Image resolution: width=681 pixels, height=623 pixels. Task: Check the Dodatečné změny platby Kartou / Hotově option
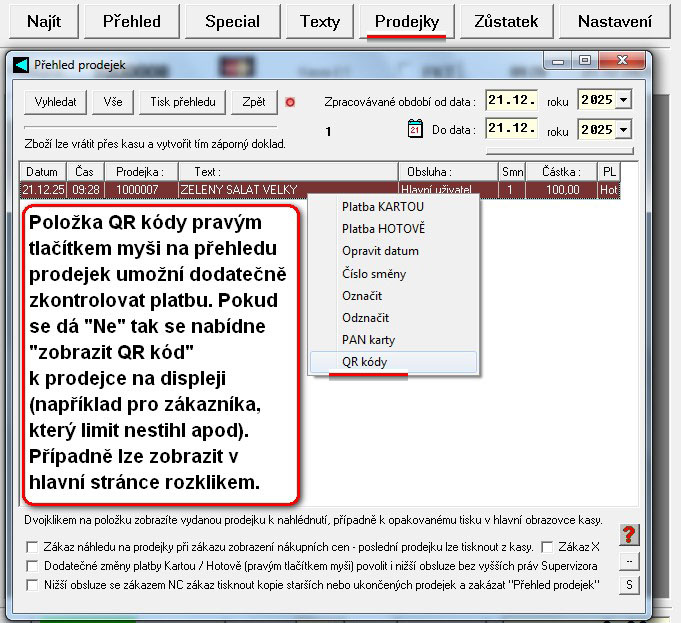click(x=33, y=565)
